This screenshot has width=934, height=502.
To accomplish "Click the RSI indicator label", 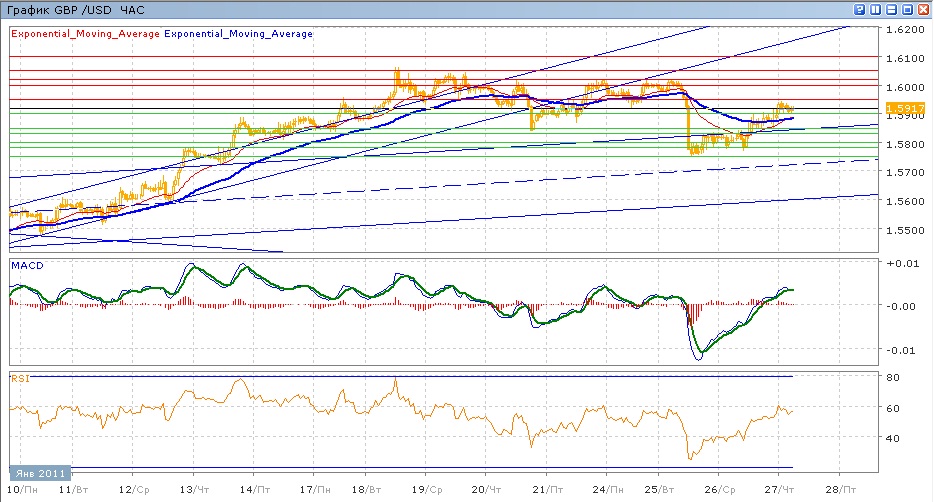I will click(20, 378).
